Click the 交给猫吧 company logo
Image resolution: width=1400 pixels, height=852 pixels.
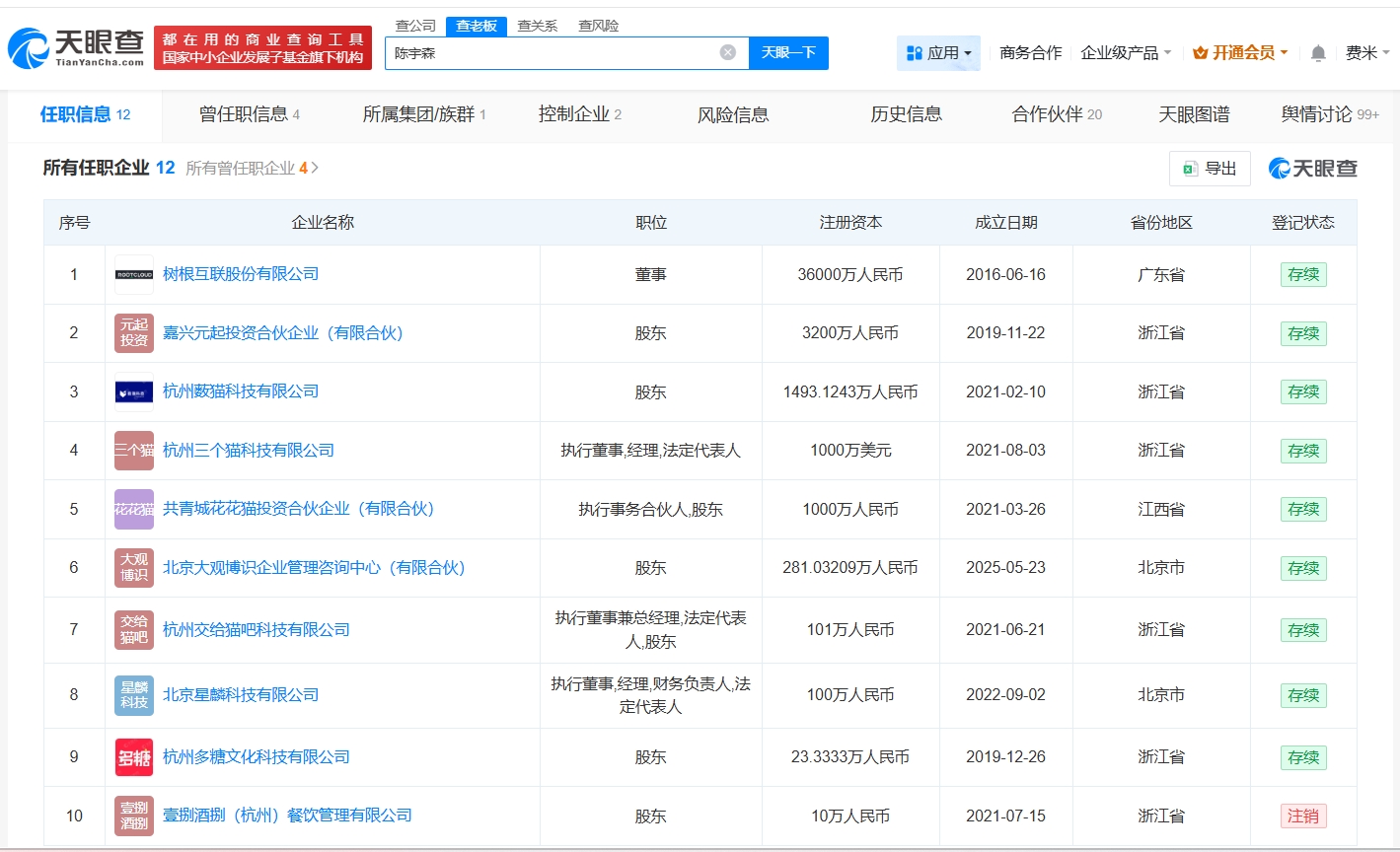coord(134,630)
